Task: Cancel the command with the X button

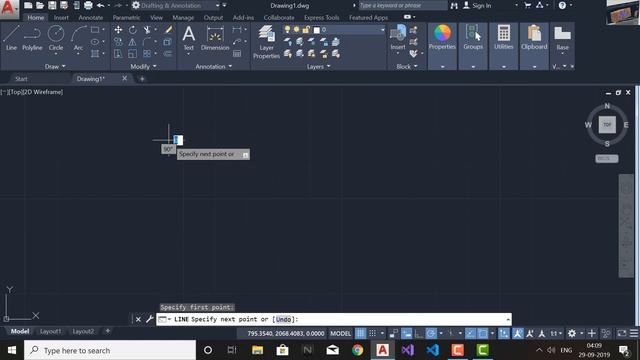Action: (x=138, y=319)
